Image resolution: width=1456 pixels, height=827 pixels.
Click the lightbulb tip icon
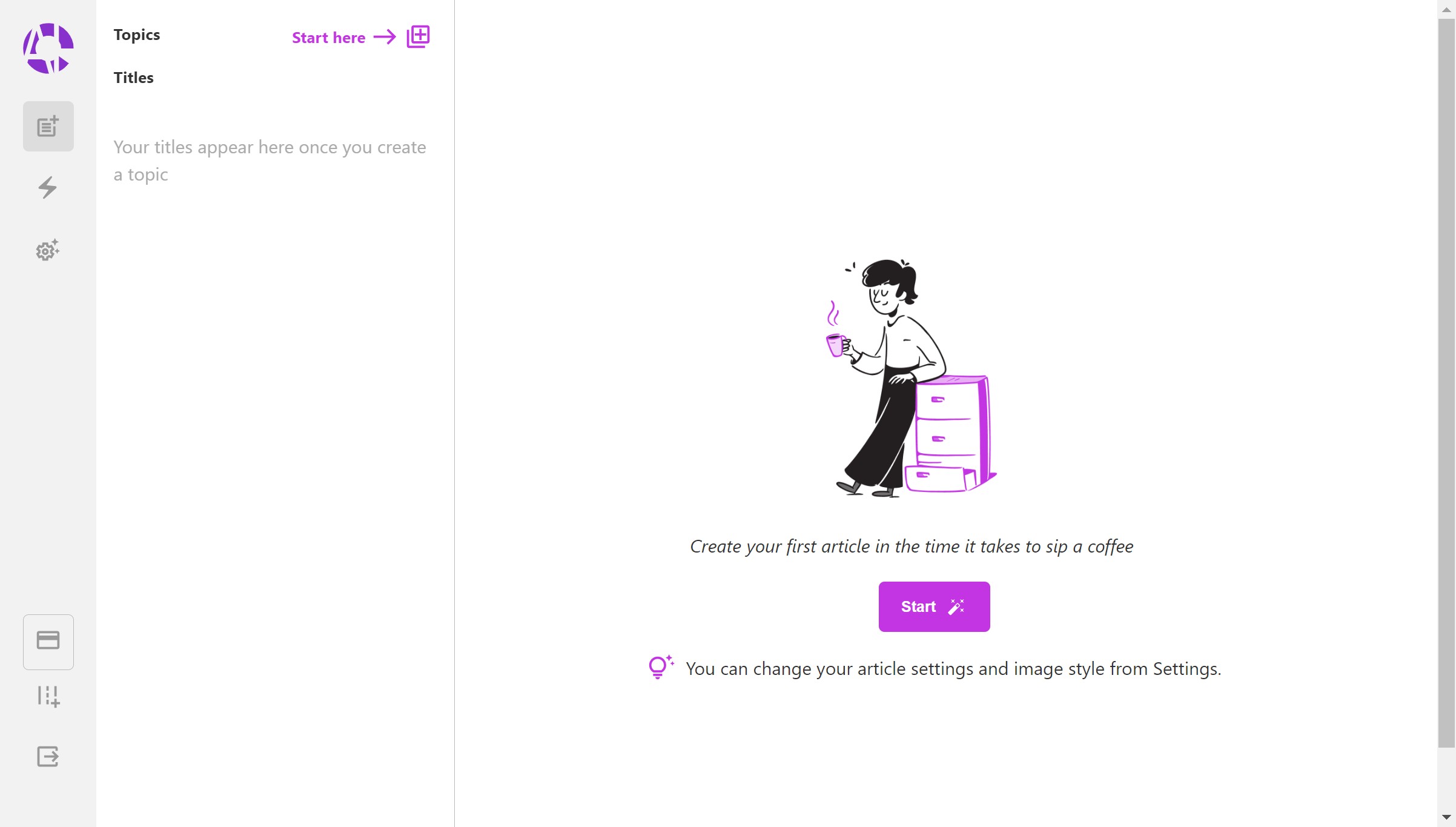tap(661, 667)
